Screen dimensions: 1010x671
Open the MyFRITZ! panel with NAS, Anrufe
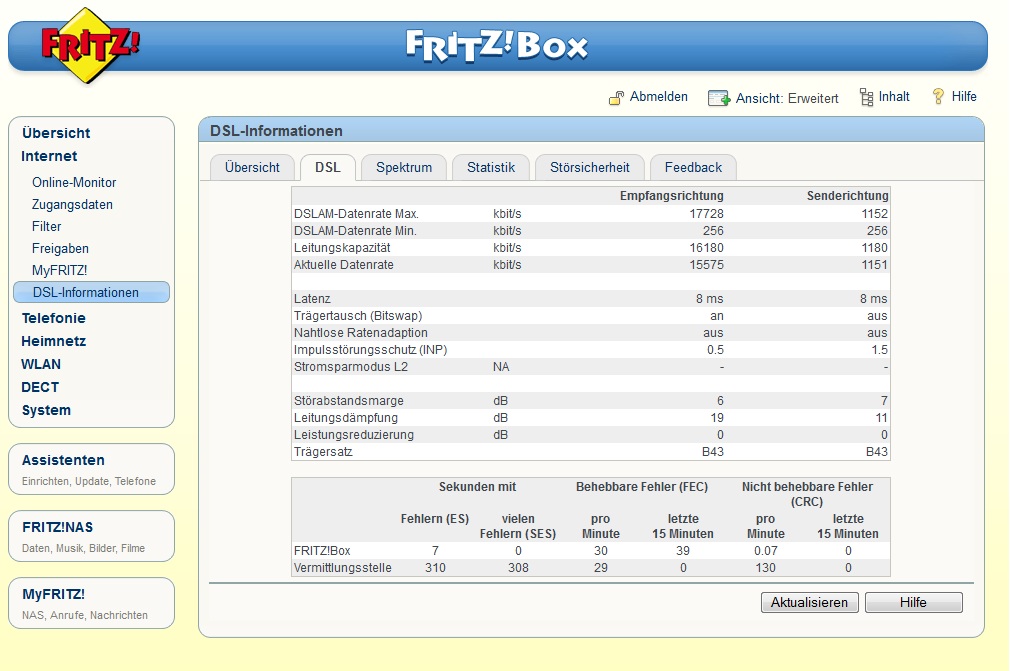click(x=91, y=603)
